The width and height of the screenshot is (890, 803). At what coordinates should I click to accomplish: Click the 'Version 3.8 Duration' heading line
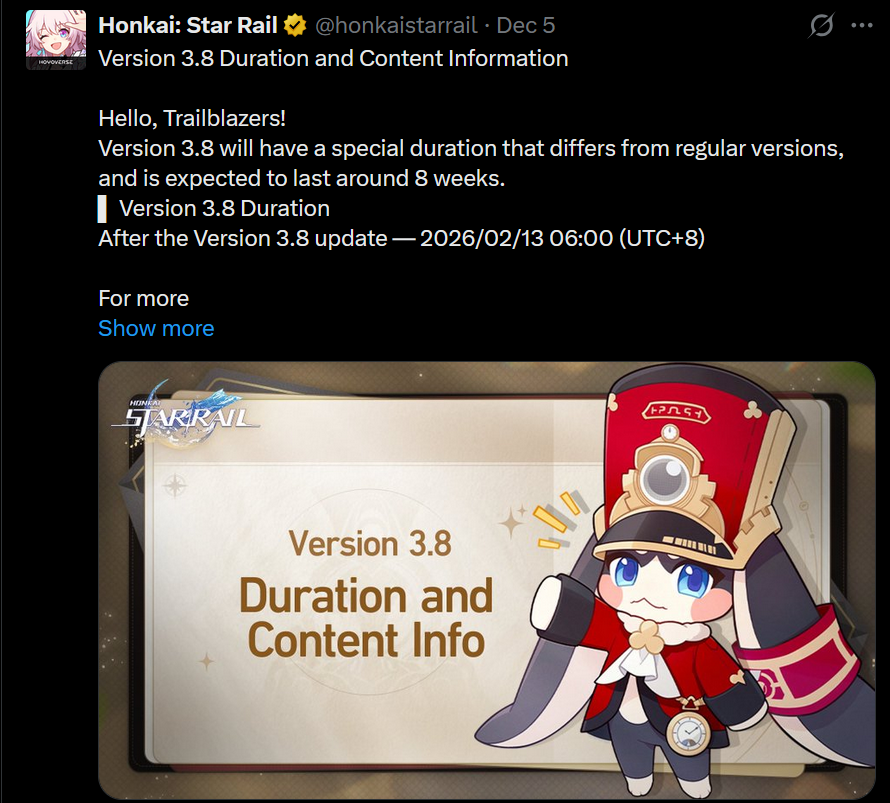click(224, 208)
